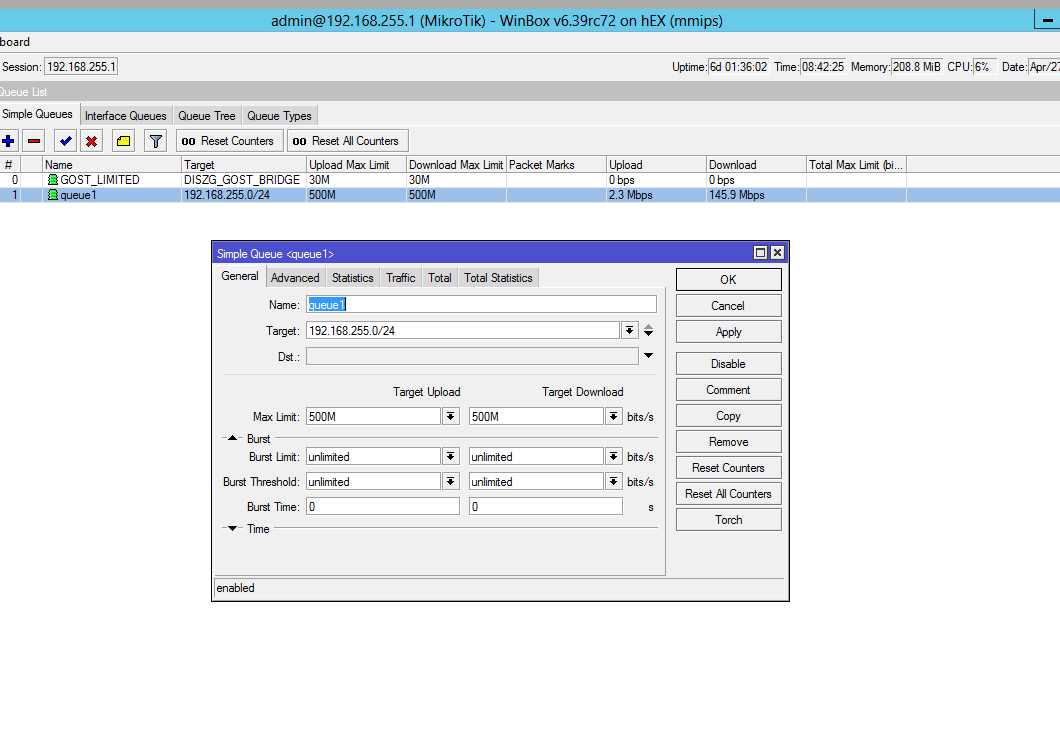
Task: Click the GOST_LIMITED queue icon
Action: click(53, 180)
